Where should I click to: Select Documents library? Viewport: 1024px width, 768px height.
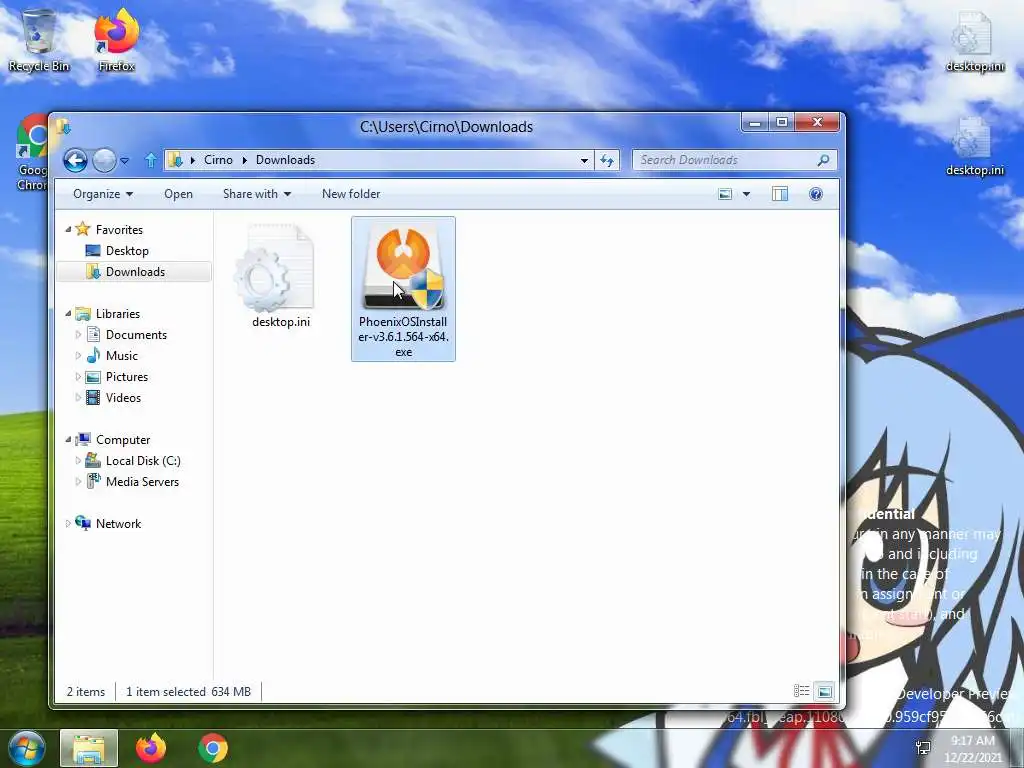point(136,334)
